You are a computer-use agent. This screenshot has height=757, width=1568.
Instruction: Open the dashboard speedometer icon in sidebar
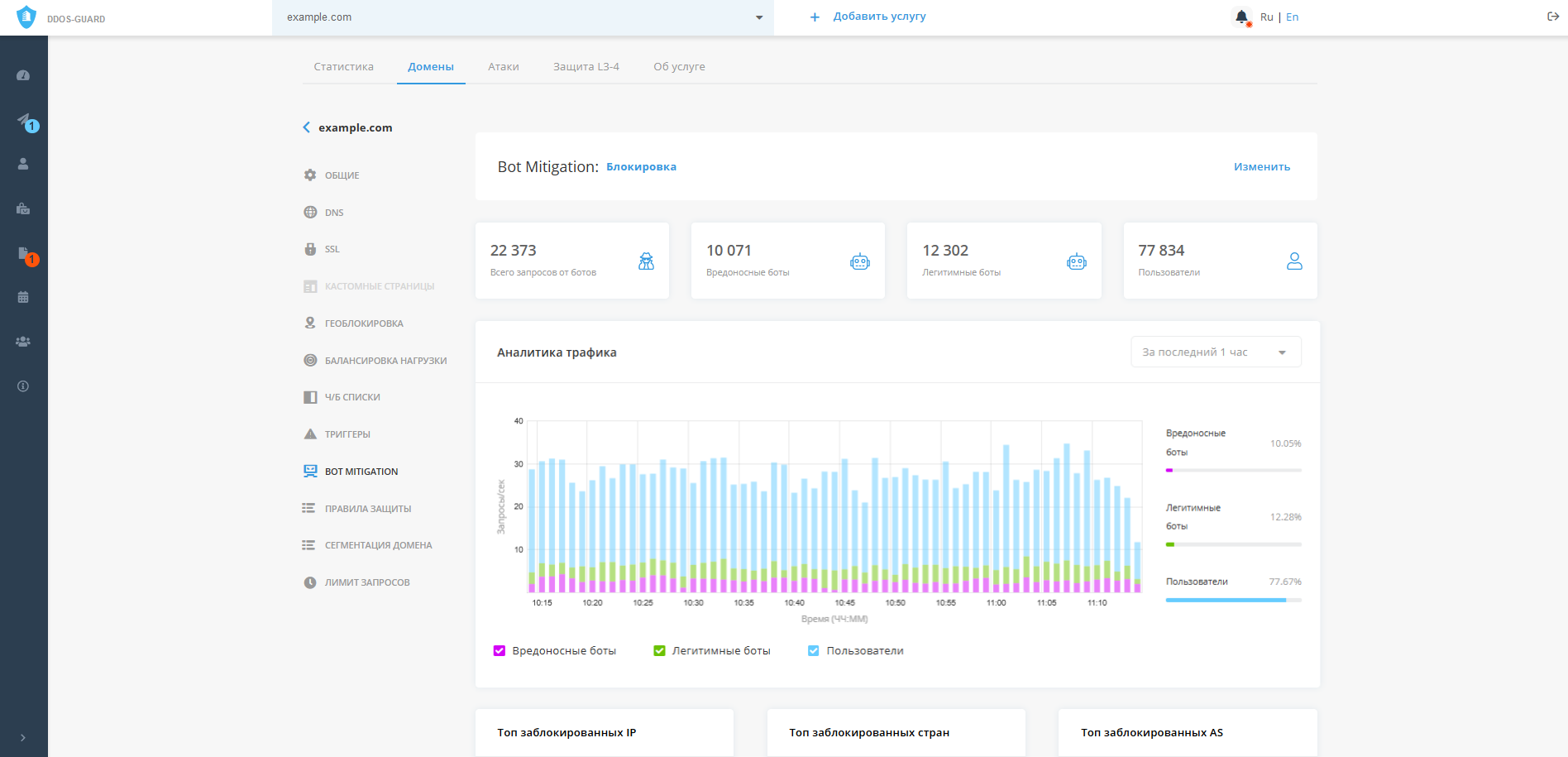[x=23, y=75]
